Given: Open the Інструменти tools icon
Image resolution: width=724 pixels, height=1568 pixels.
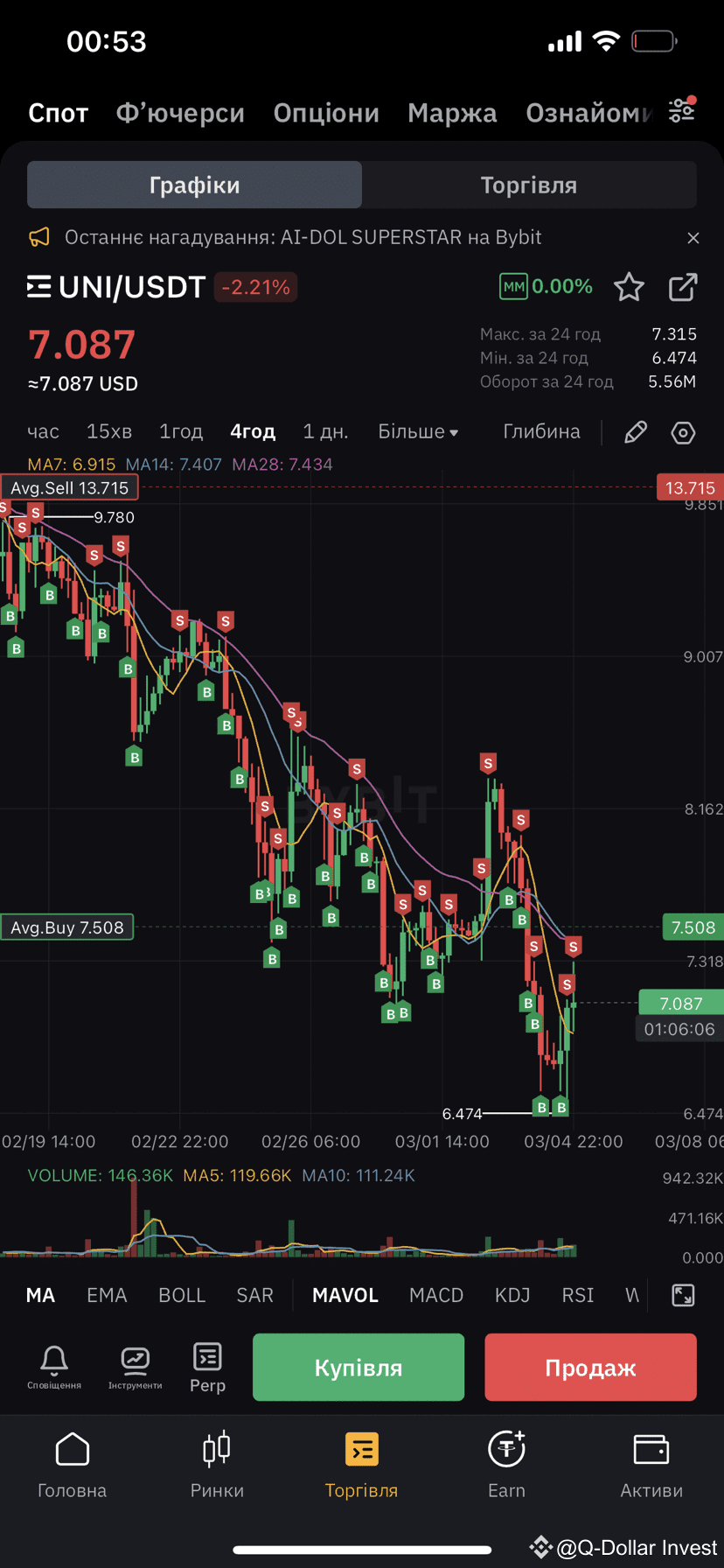Looking at the screenshot, I should click(136, 1367).
